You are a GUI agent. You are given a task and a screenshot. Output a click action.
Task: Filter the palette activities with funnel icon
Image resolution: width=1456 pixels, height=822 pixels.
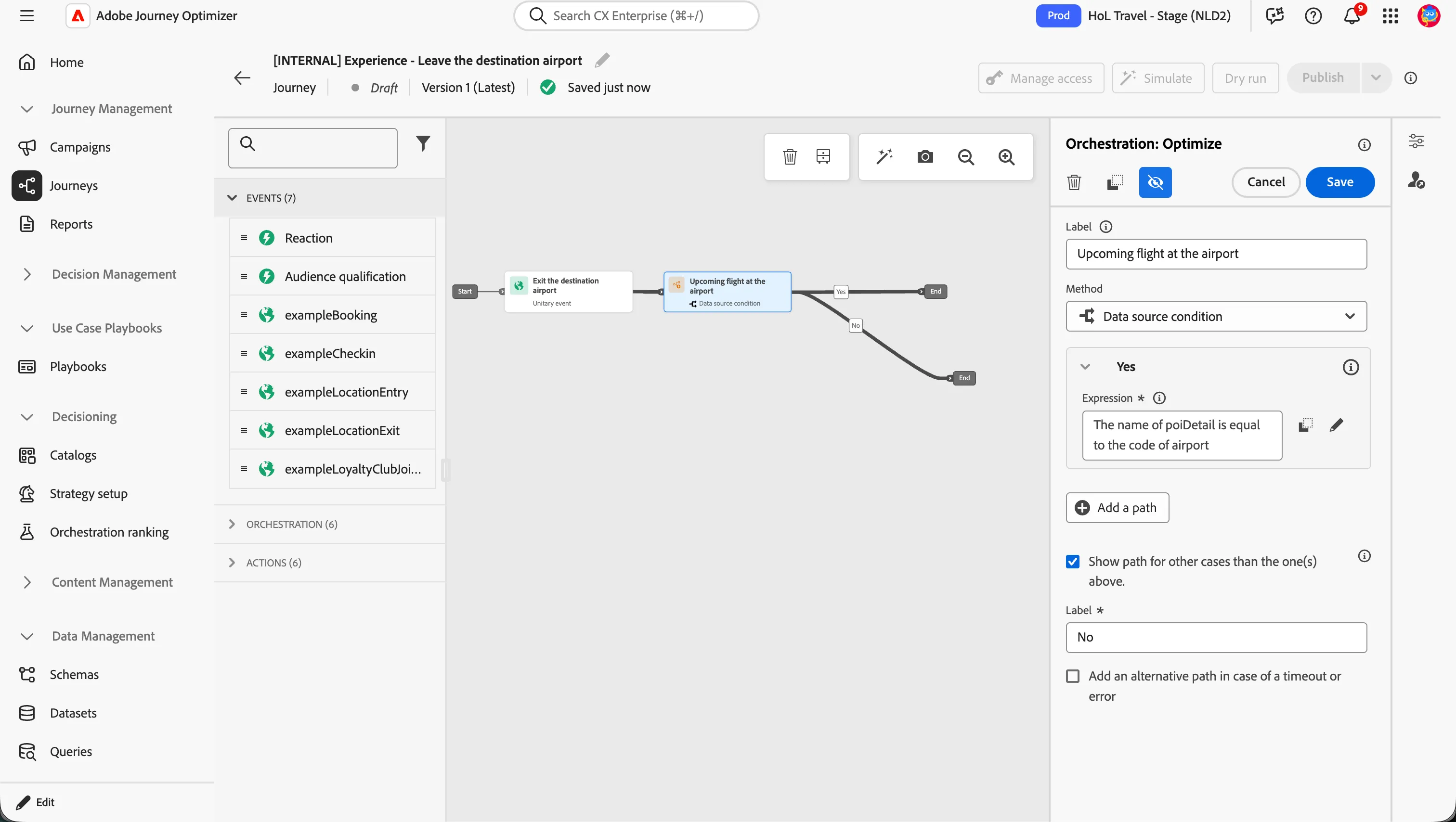coord(423,143)
